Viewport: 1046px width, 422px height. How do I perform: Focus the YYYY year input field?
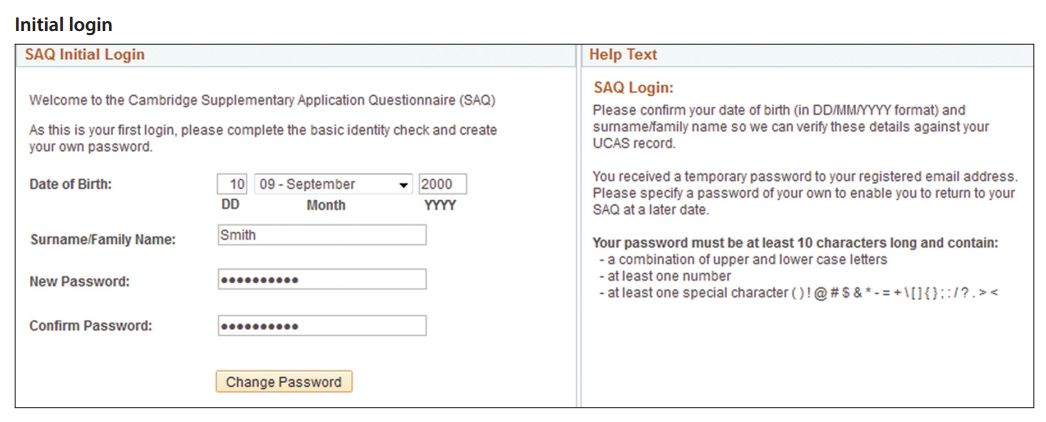[442, 185]
